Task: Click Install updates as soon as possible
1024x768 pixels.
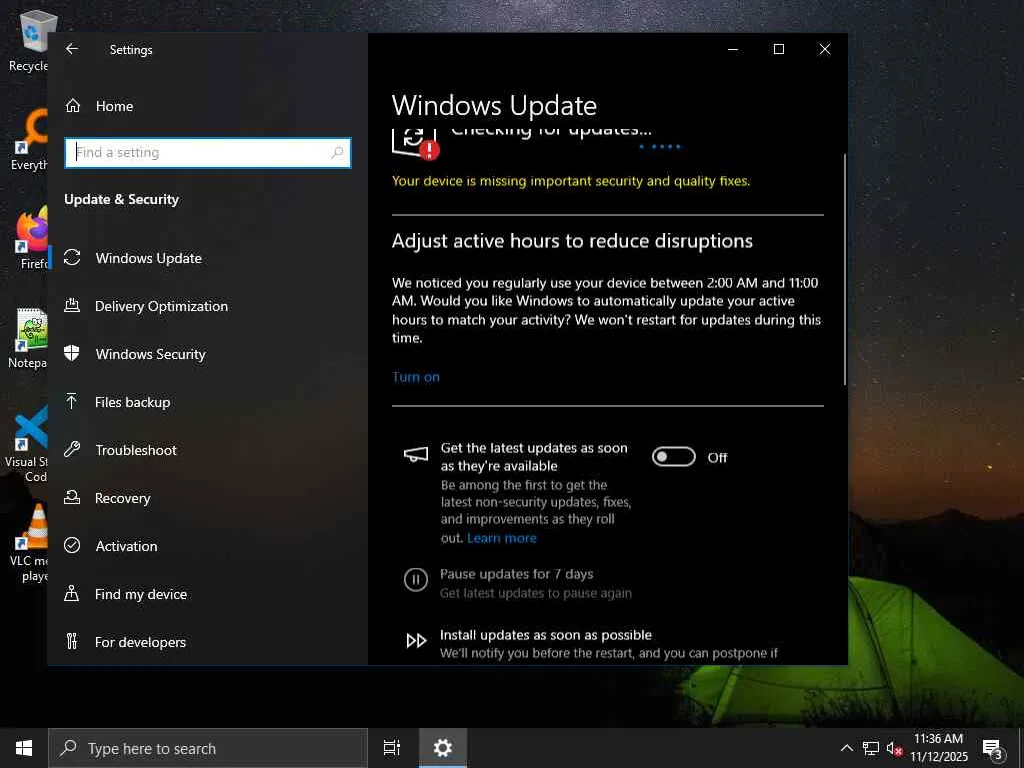Action: pos(546,635)
